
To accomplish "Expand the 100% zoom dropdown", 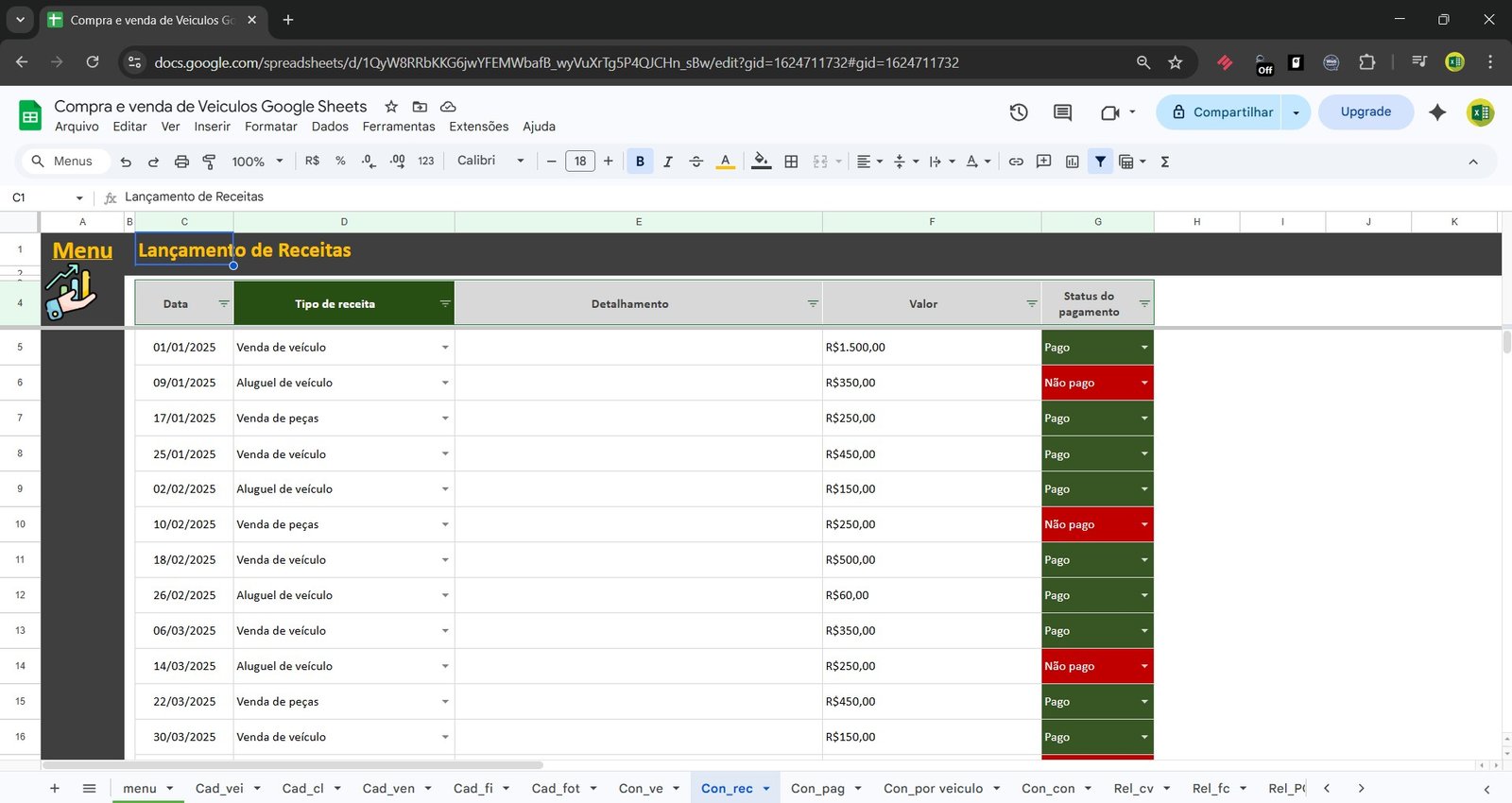I will tap(257, 162).
